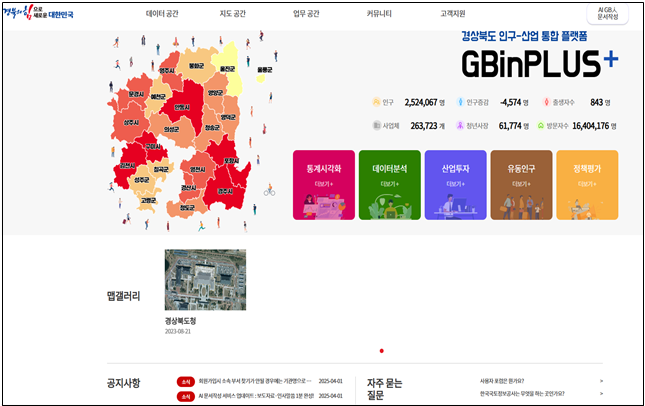Open the 고객지원 menu

(x=452, y=15)
